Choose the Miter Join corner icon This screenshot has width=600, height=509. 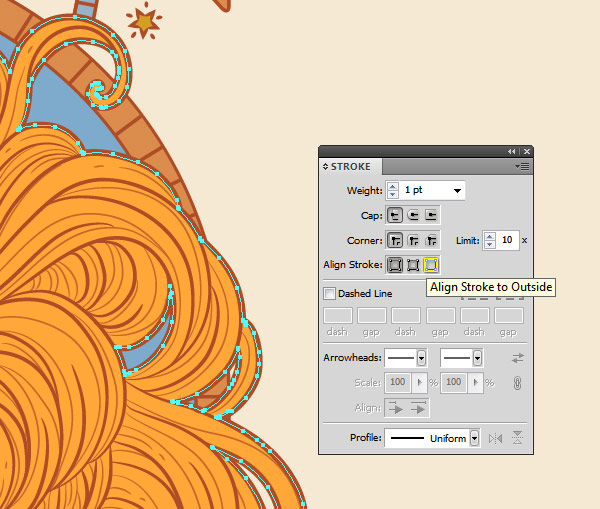396,240
